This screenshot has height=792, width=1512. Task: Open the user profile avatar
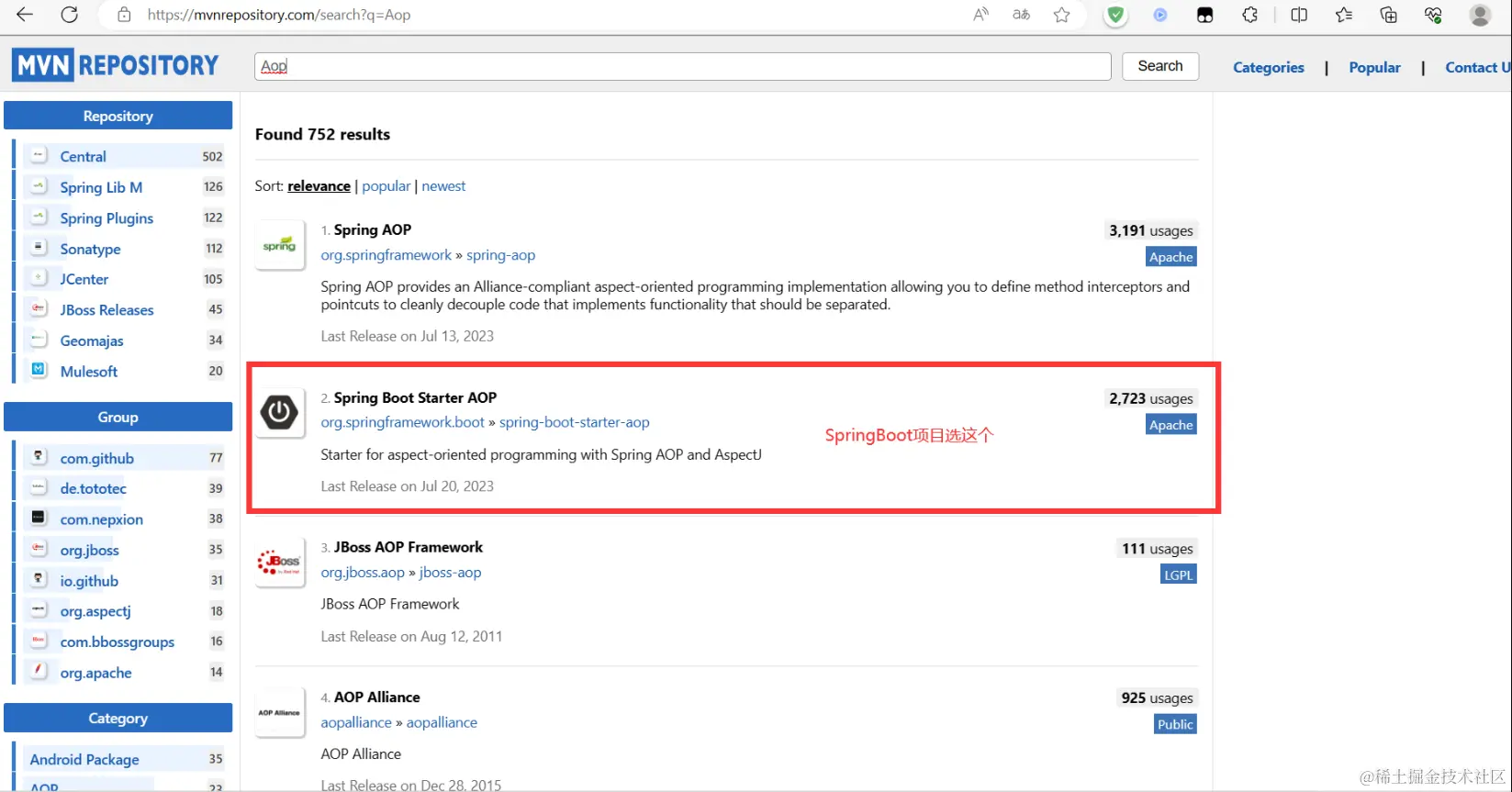point(1480,15)
